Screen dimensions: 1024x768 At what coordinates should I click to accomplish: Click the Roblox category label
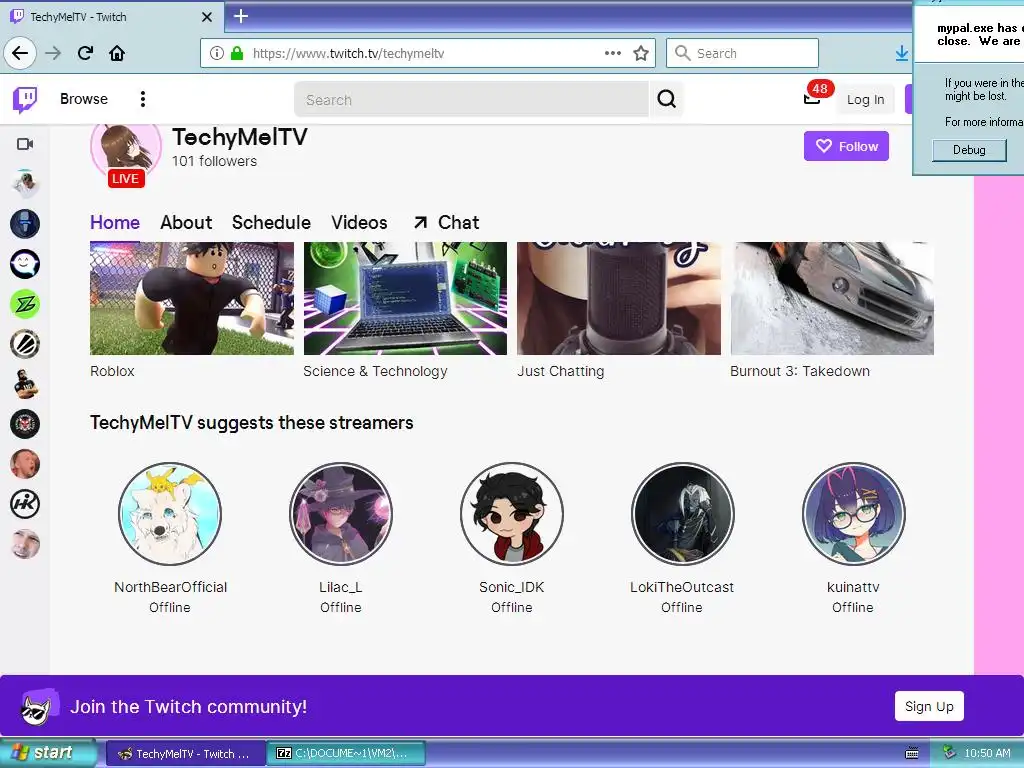pyautogui.click(x=112, y=371)
